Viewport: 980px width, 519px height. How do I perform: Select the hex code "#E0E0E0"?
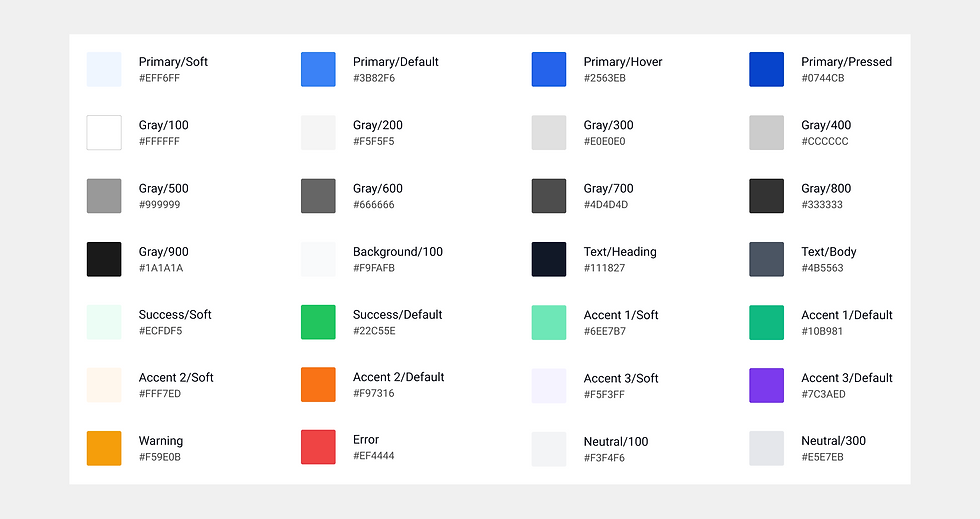click(x=604, y=141)
